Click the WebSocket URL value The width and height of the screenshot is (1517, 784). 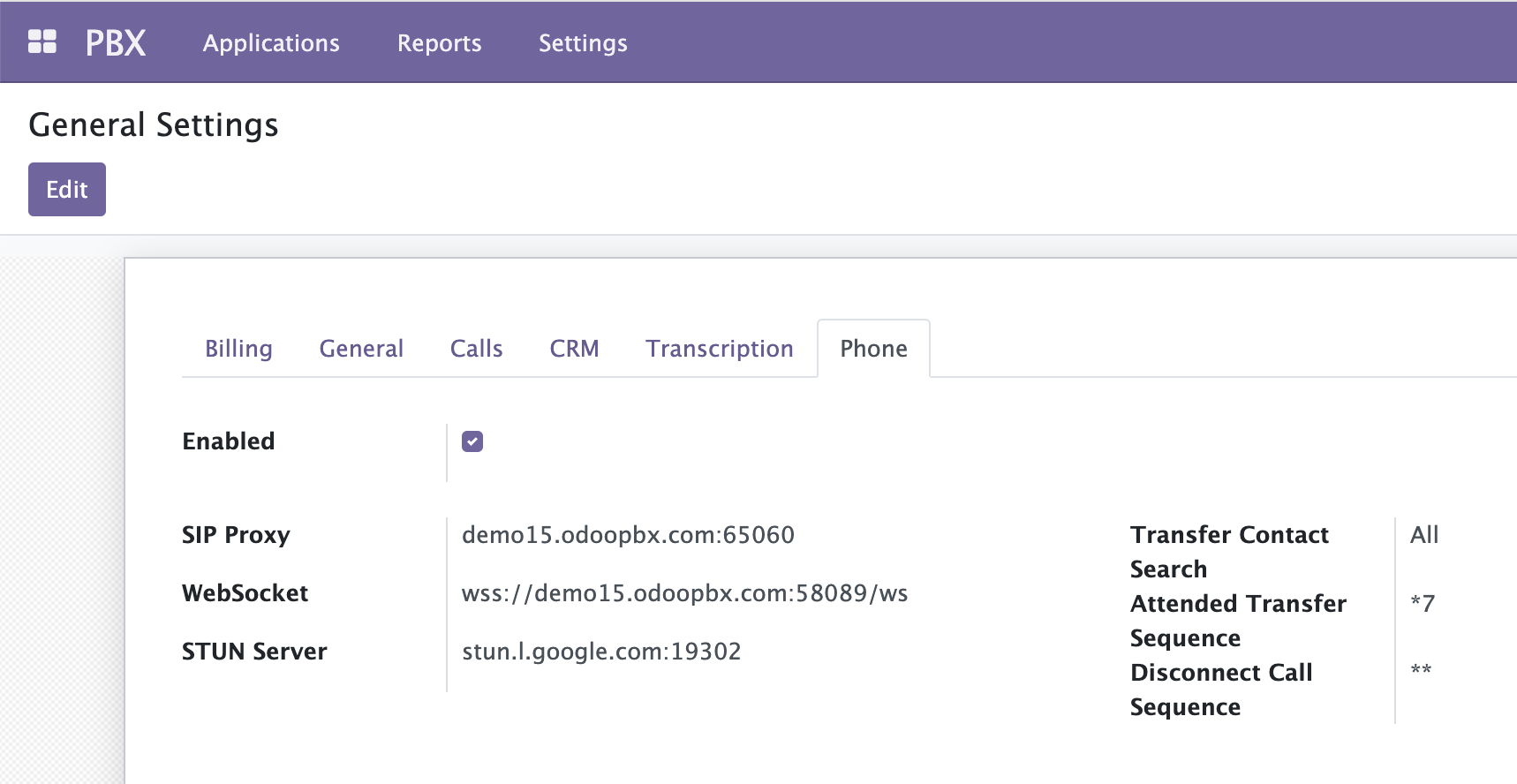tap(684, 593)
